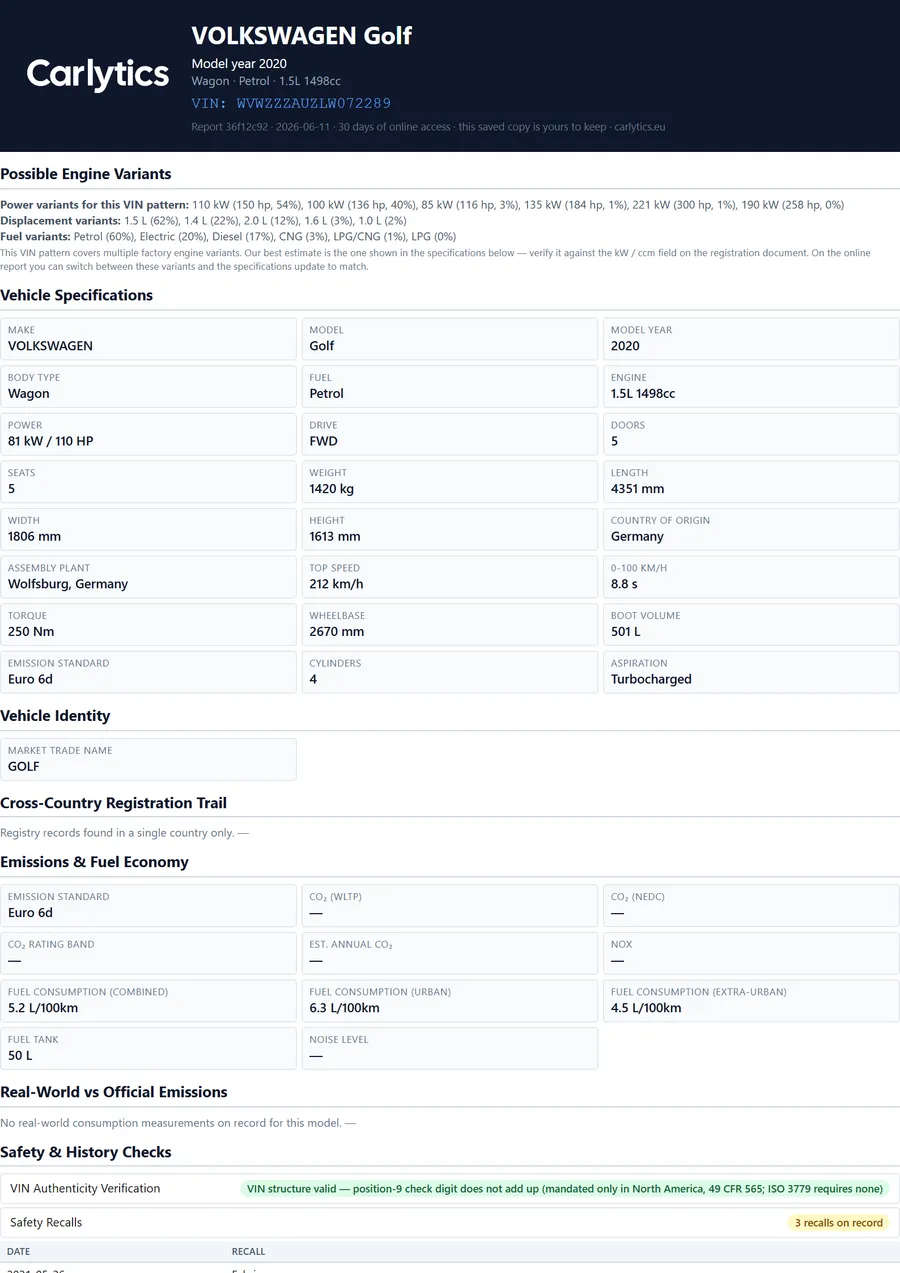Click the BODY TYPE Wagon cell

click(x=149, y=386)
